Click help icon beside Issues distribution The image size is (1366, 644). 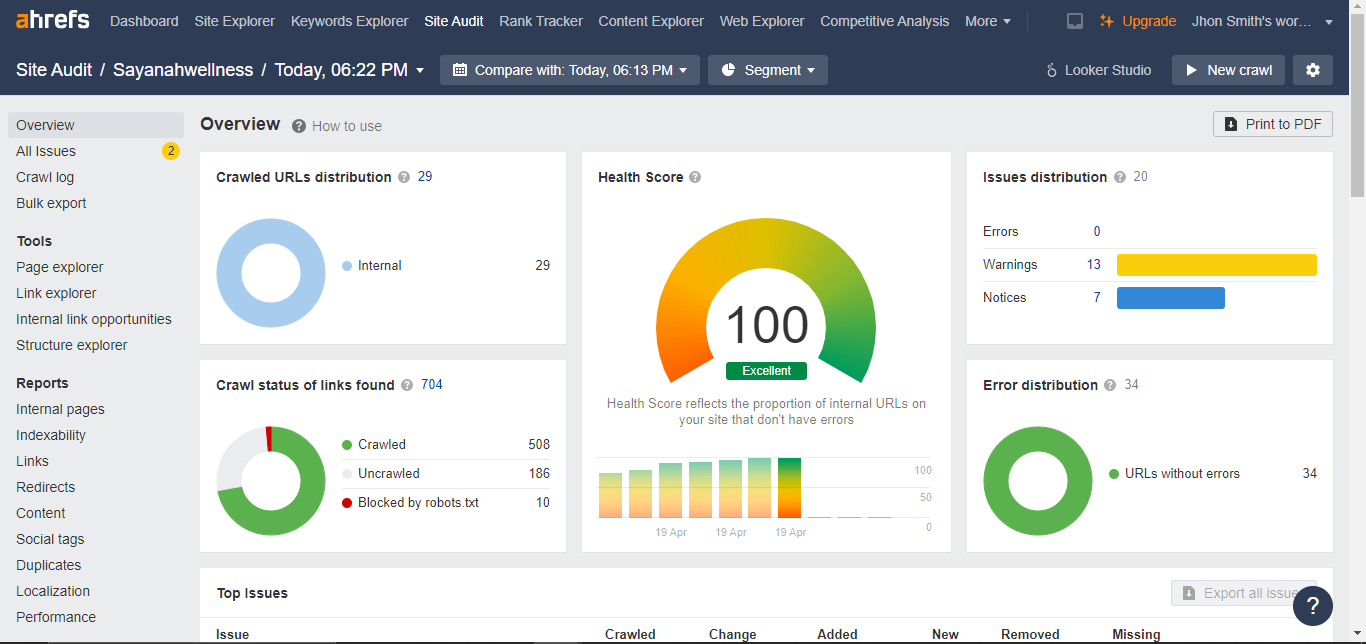1120,177
